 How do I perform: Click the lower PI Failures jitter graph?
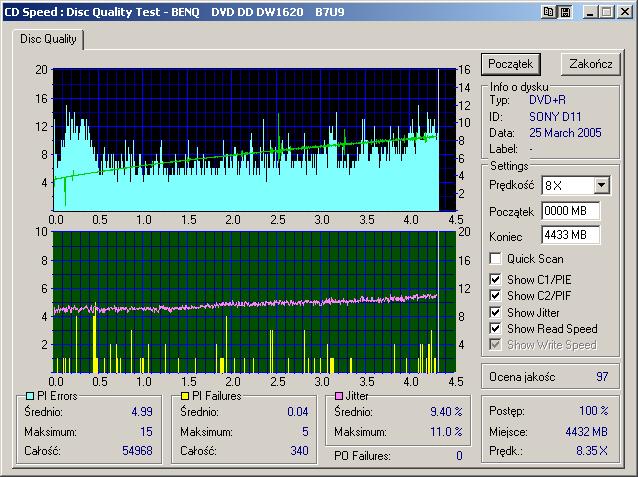pyautogui.click(x=254, y=302)
